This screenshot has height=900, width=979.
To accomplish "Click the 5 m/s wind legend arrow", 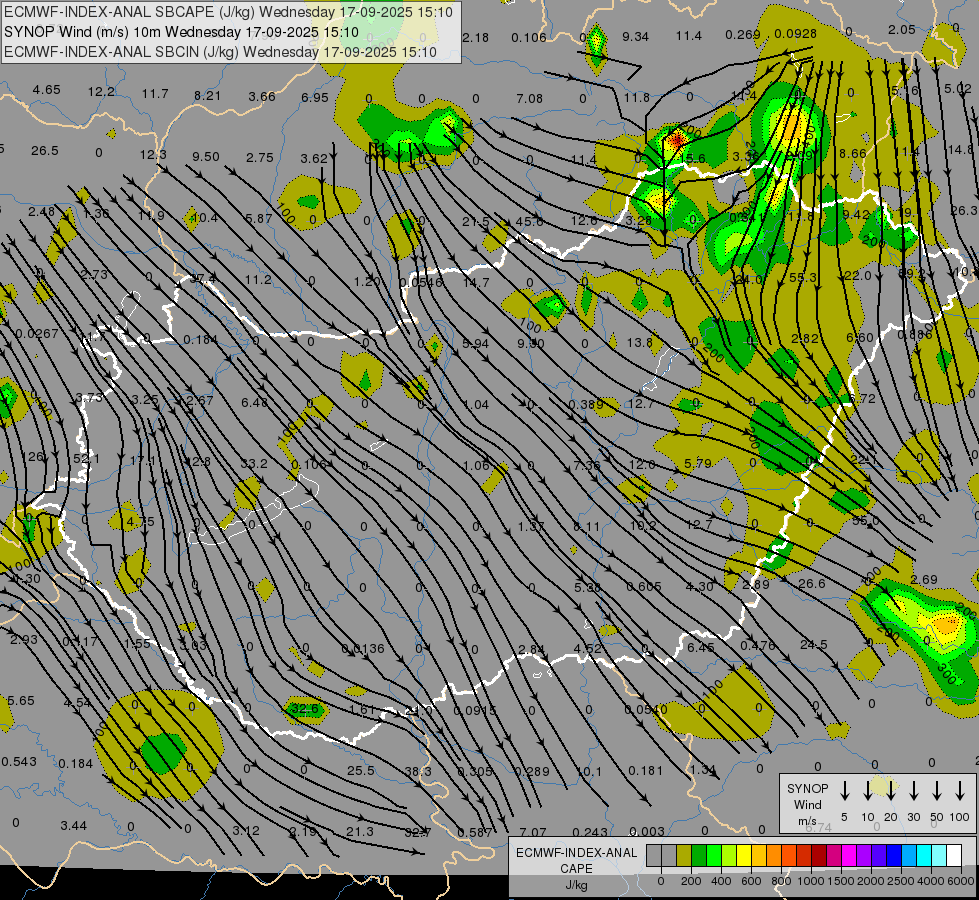I will coord(844,791).
